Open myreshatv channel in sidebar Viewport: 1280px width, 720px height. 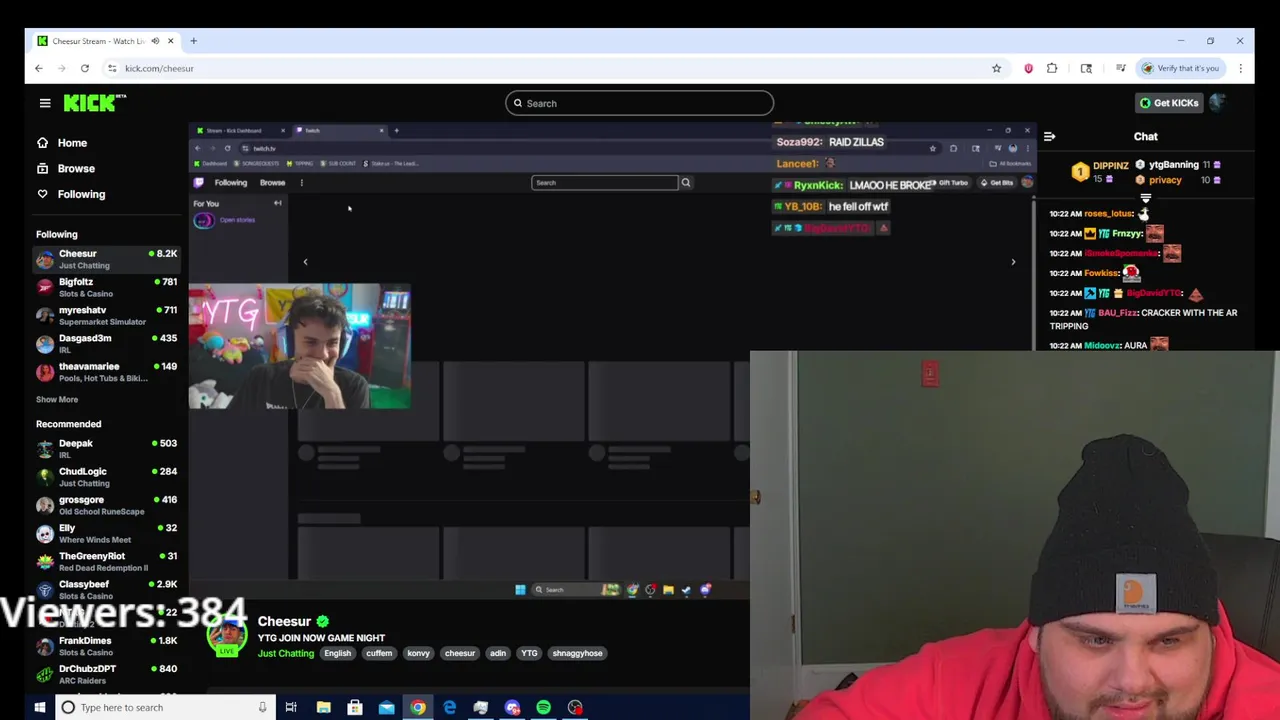click(106, 315)
